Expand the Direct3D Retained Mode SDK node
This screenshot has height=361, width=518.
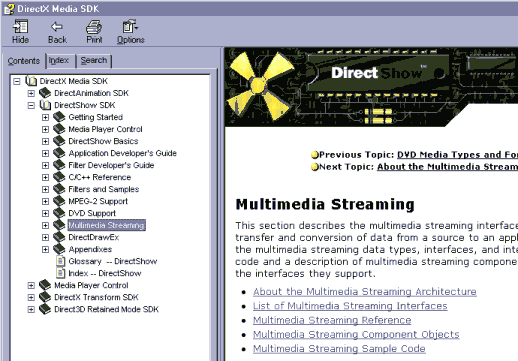[x=31, y=309]
